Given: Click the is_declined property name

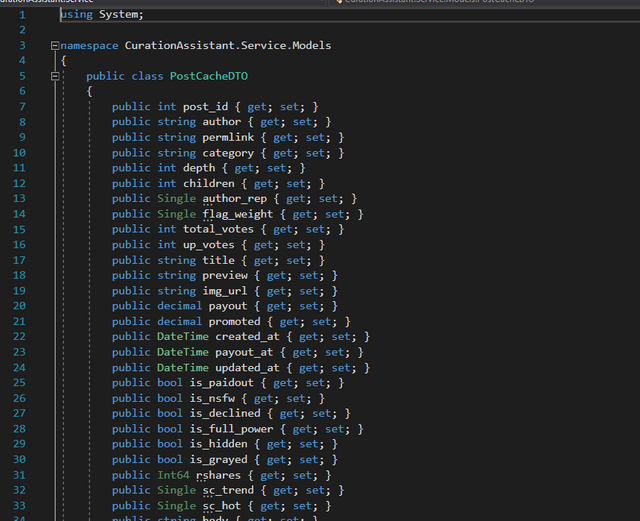Looking at the screenshot, I should (225, 414).
